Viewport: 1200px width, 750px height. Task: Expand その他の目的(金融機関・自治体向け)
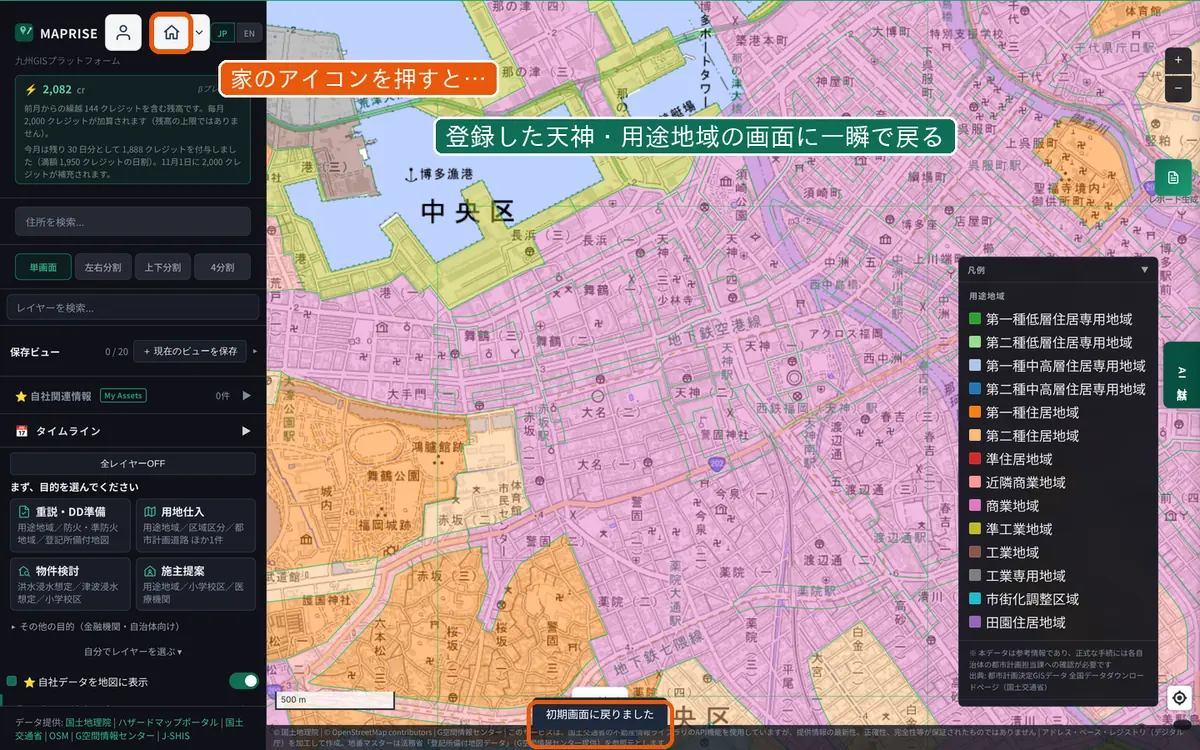95,627
